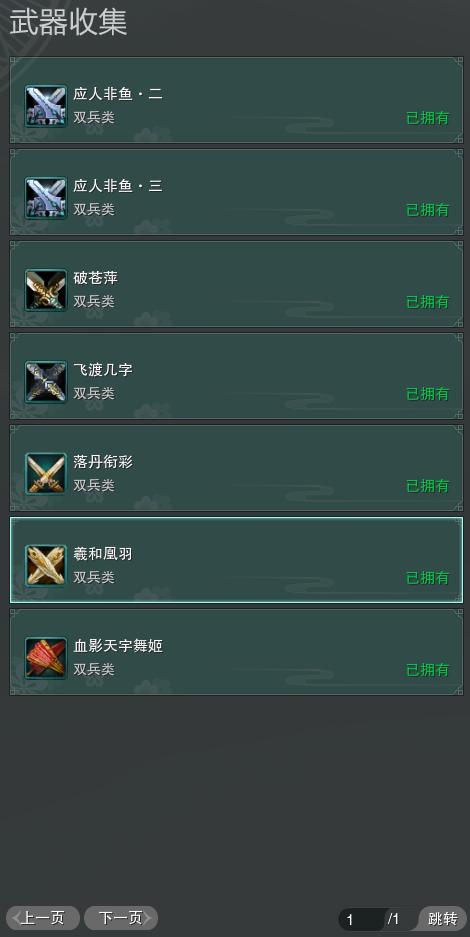
Task: Go to previous page with 上一页
Action: pos(42,918)
